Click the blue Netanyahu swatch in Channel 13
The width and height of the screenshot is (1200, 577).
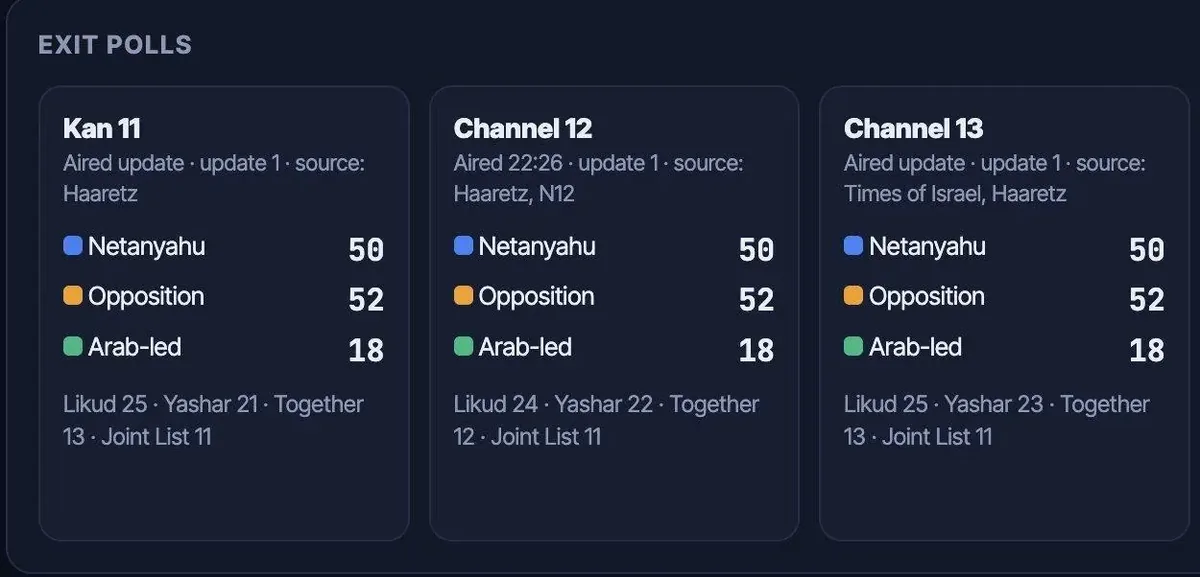(853, 246)
